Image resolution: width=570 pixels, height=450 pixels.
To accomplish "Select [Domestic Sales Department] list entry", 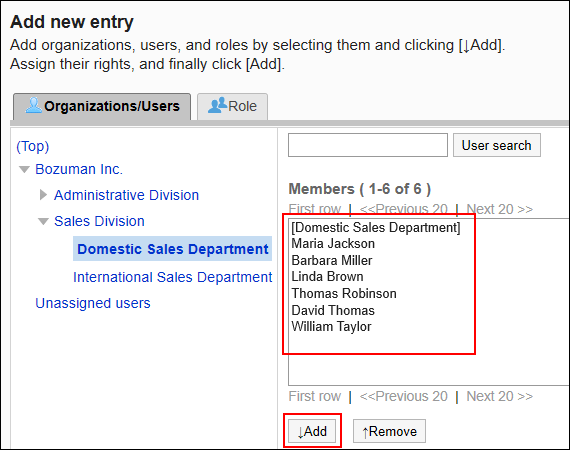I will 376,228.
